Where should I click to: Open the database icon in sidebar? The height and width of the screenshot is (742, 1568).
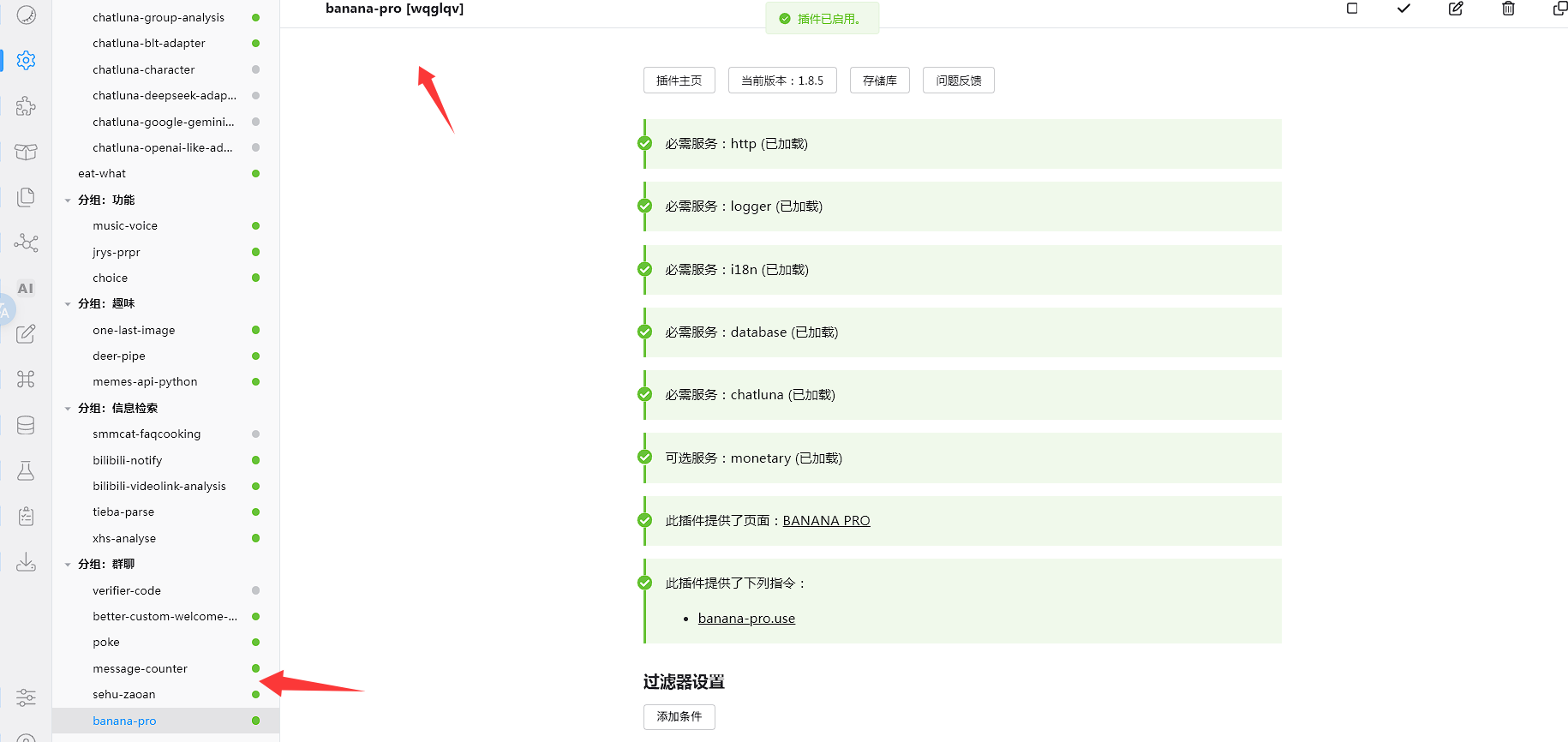click(27, 425)
